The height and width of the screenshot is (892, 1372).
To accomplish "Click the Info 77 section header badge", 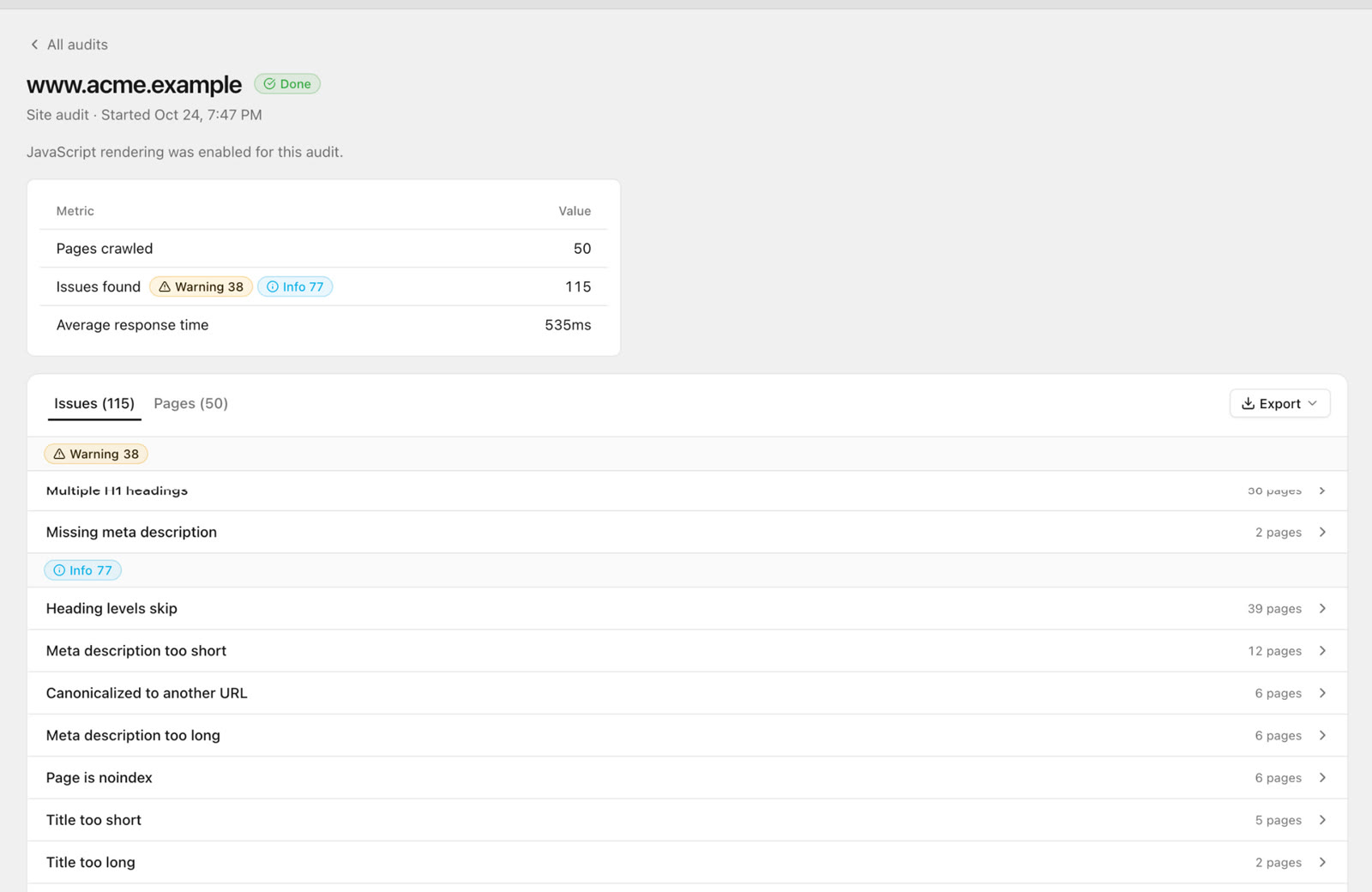I will tap(83, 570).
